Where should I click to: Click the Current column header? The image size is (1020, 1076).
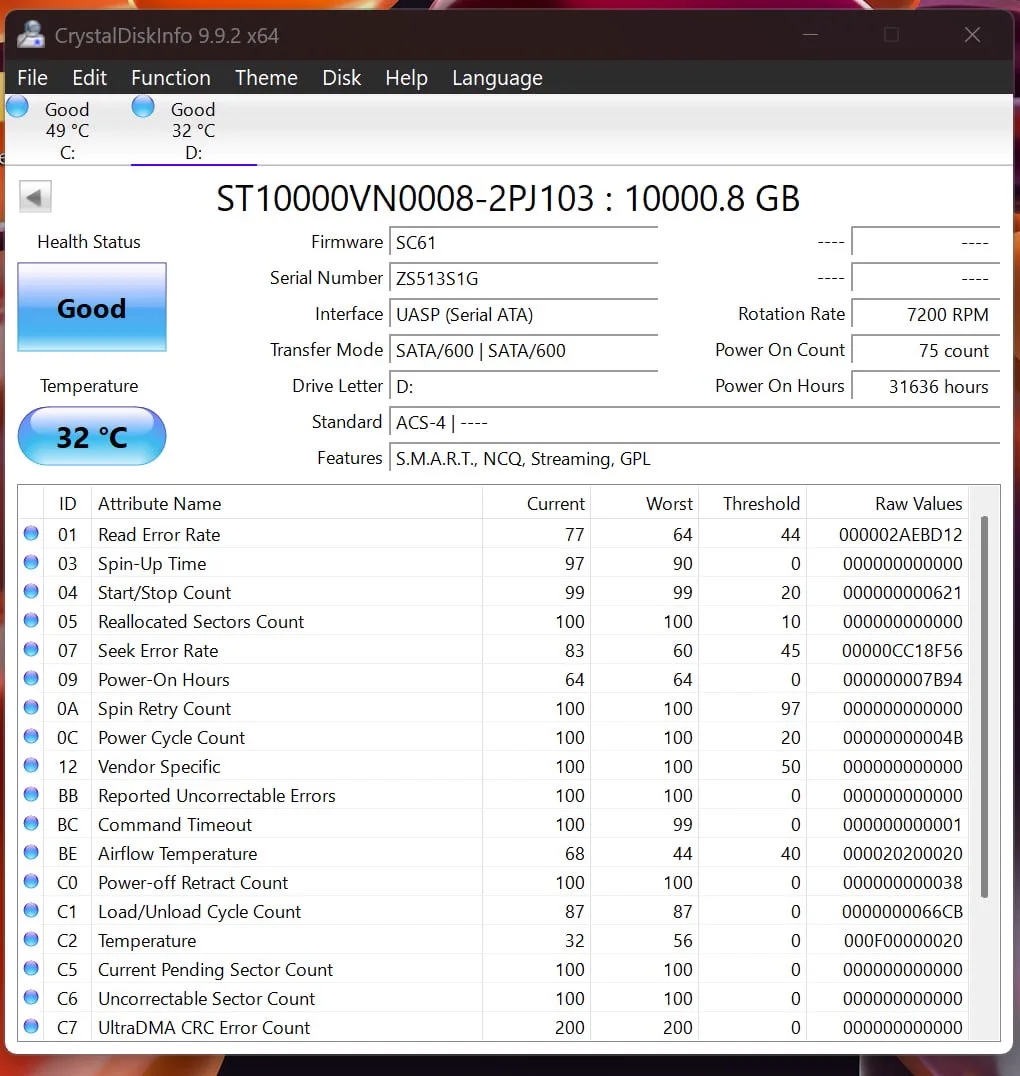[x=536, y=504]
